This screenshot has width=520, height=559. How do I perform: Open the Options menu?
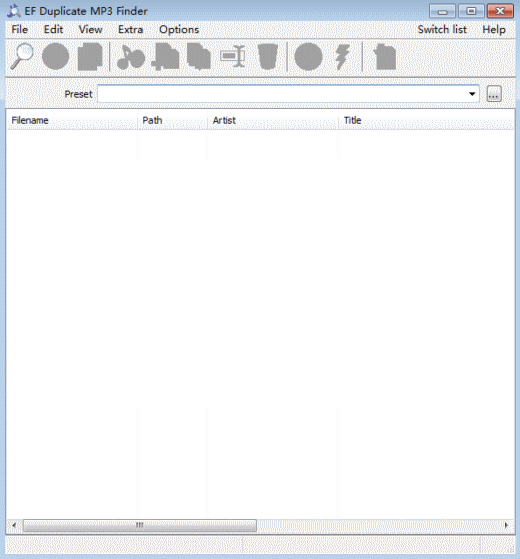pyautogui.click(x=179, y=29)
